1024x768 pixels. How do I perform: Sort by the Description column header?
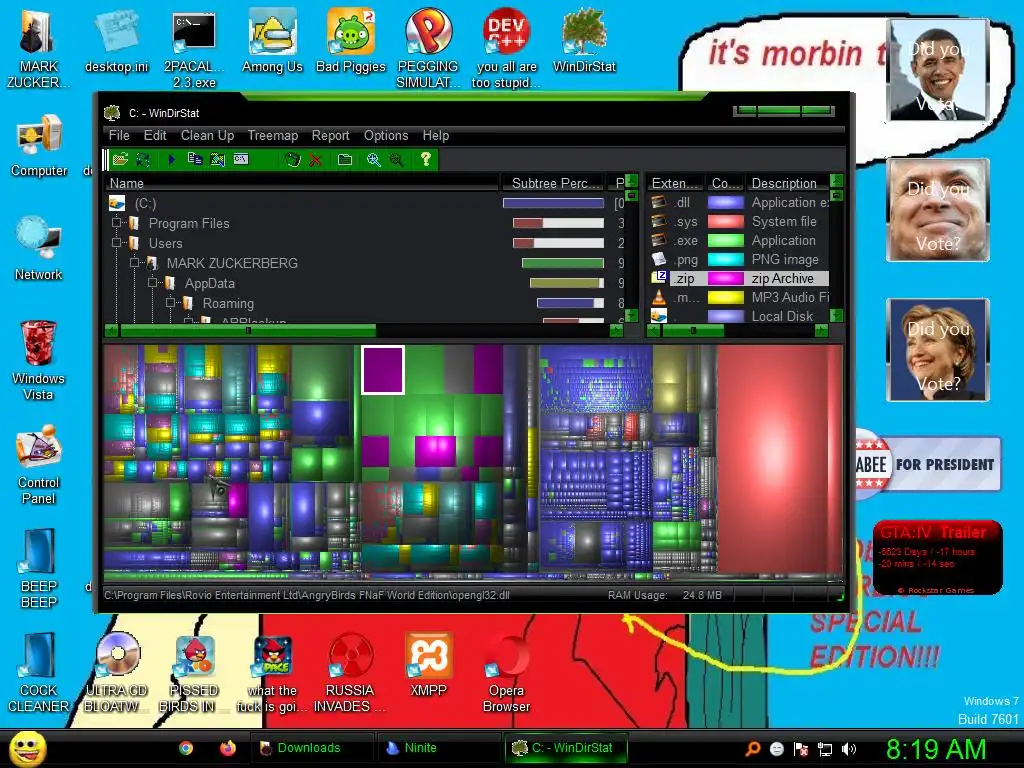[x=787, y=183]
